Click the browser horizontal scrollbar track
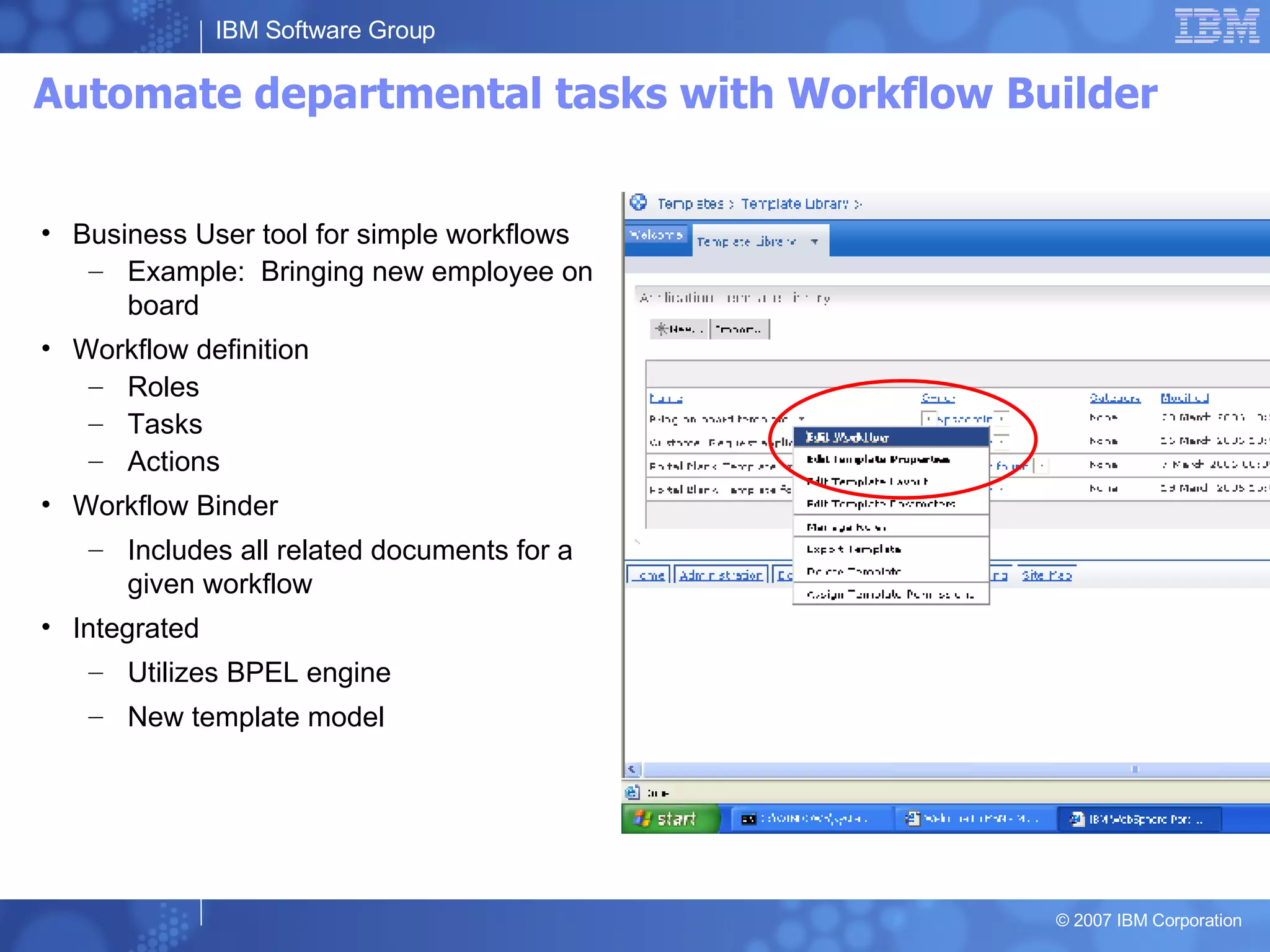Image resolution: width=1270 pixels, height=952 pixels. [955, 769]
